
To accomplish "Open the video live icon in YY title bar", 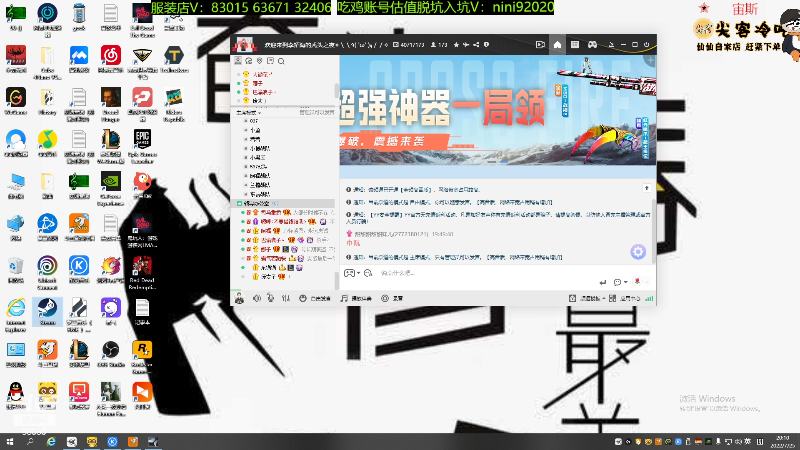I will (540, 45).
